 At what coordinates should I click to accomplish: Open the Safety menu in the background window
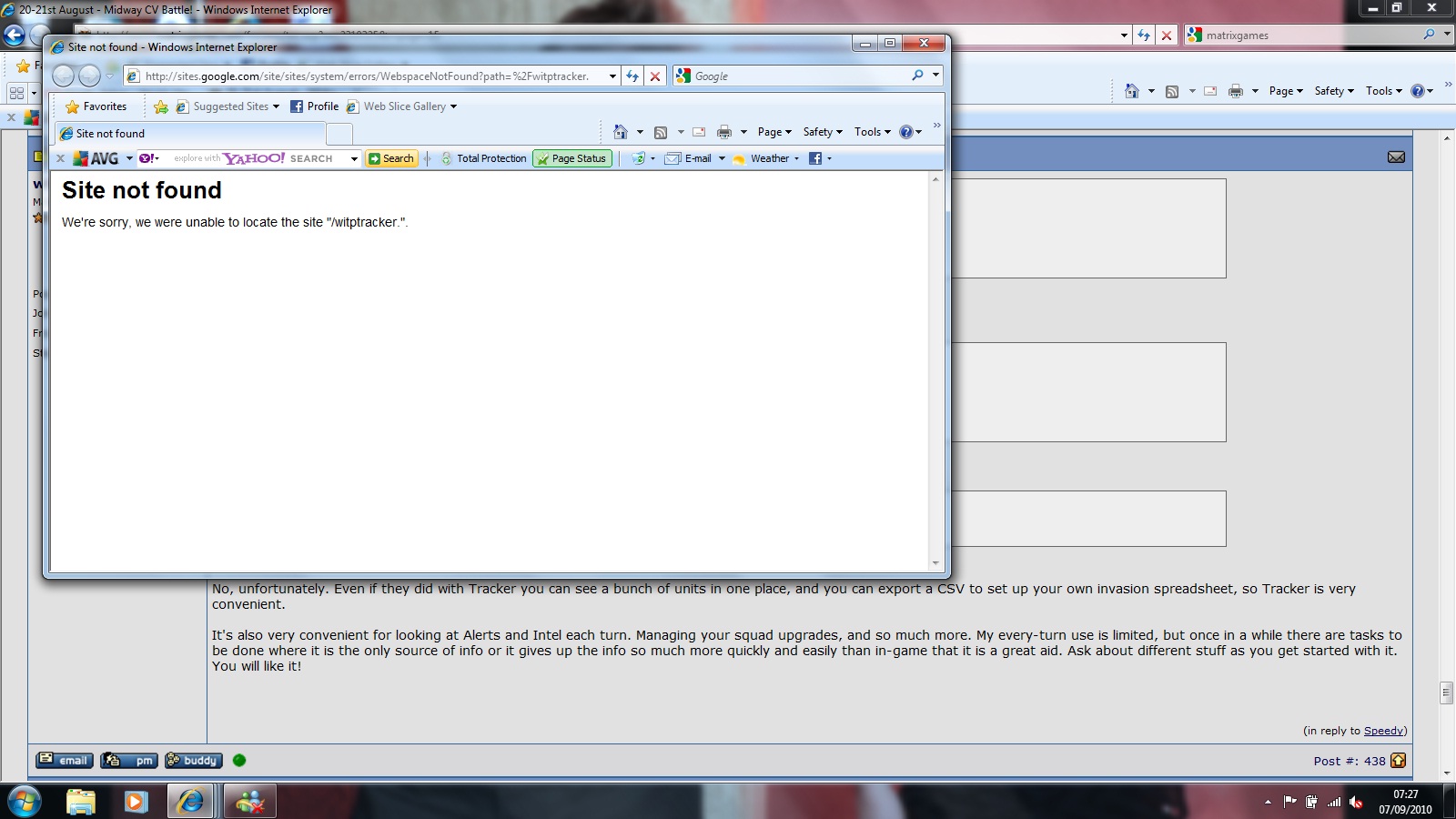(x=1334, y=91)
